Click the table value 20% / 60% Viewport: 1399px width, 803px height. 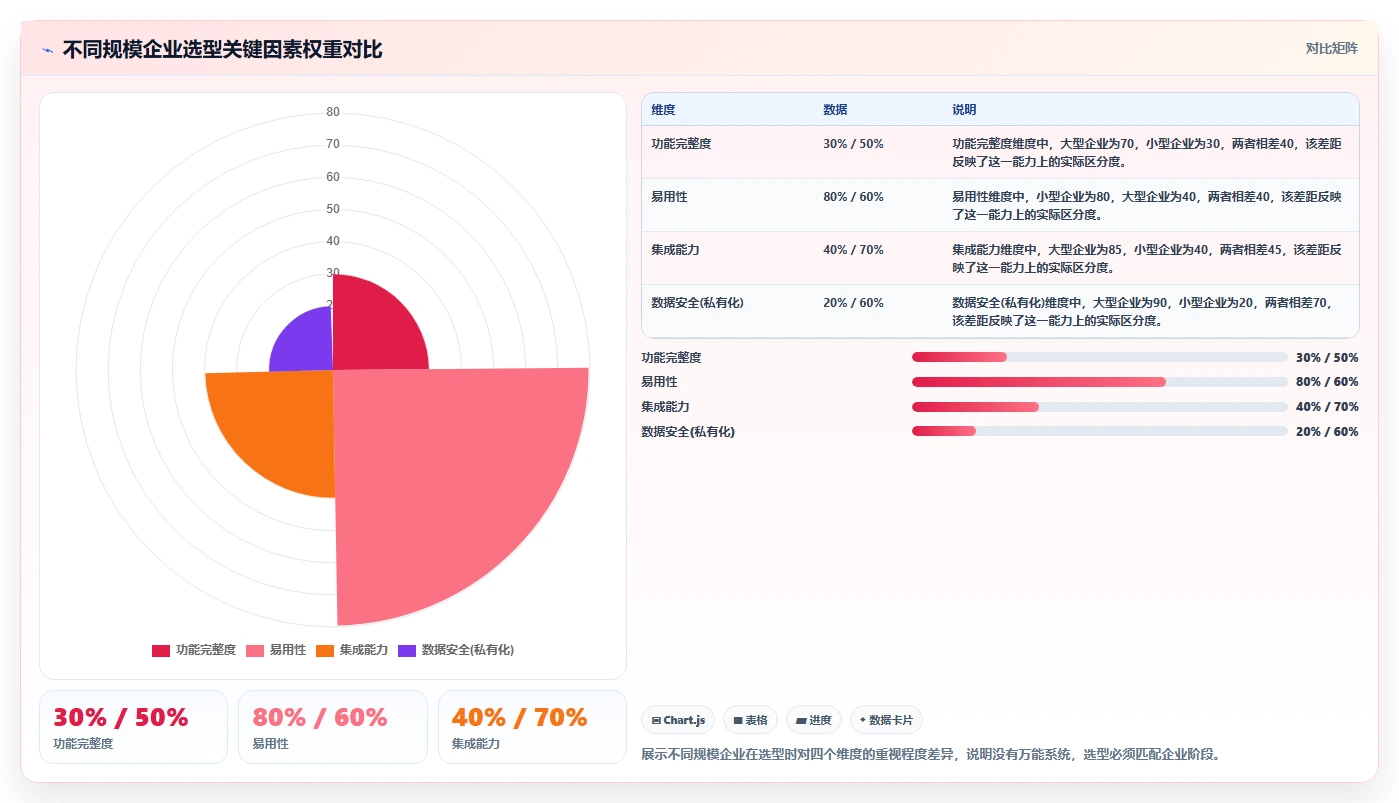(853, 303)
